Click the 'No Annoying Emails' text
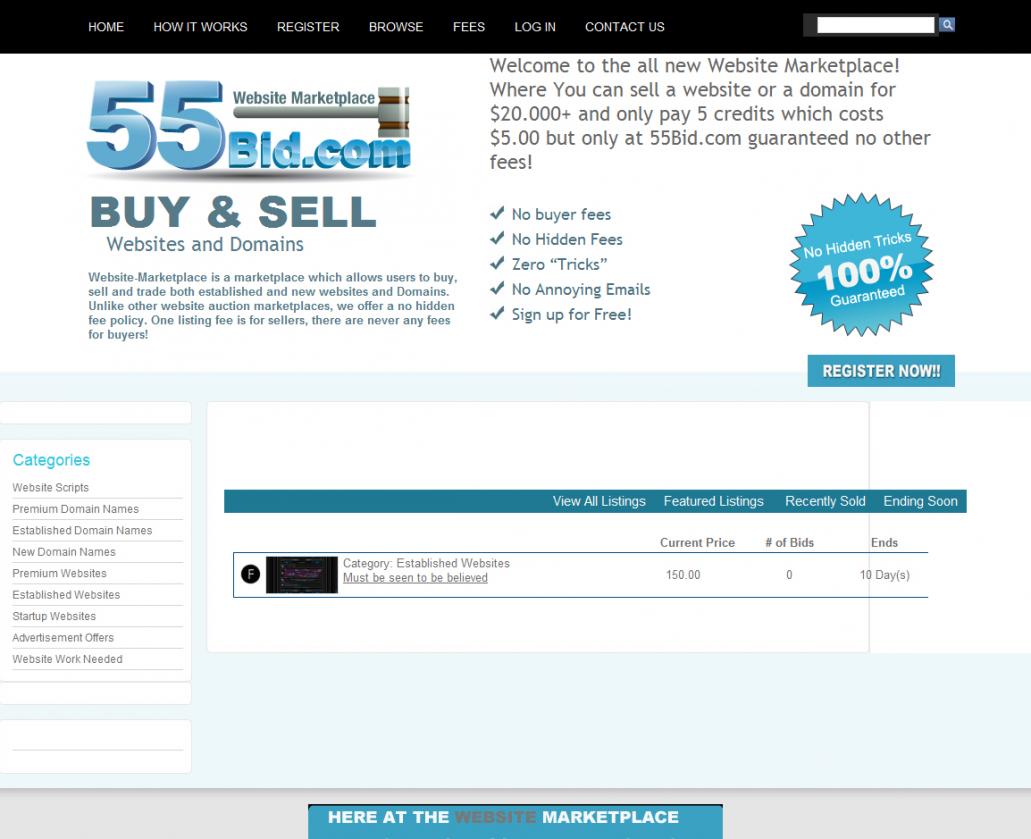The height and width of the screenshot is (839, 1031). (x=581, y=289)
